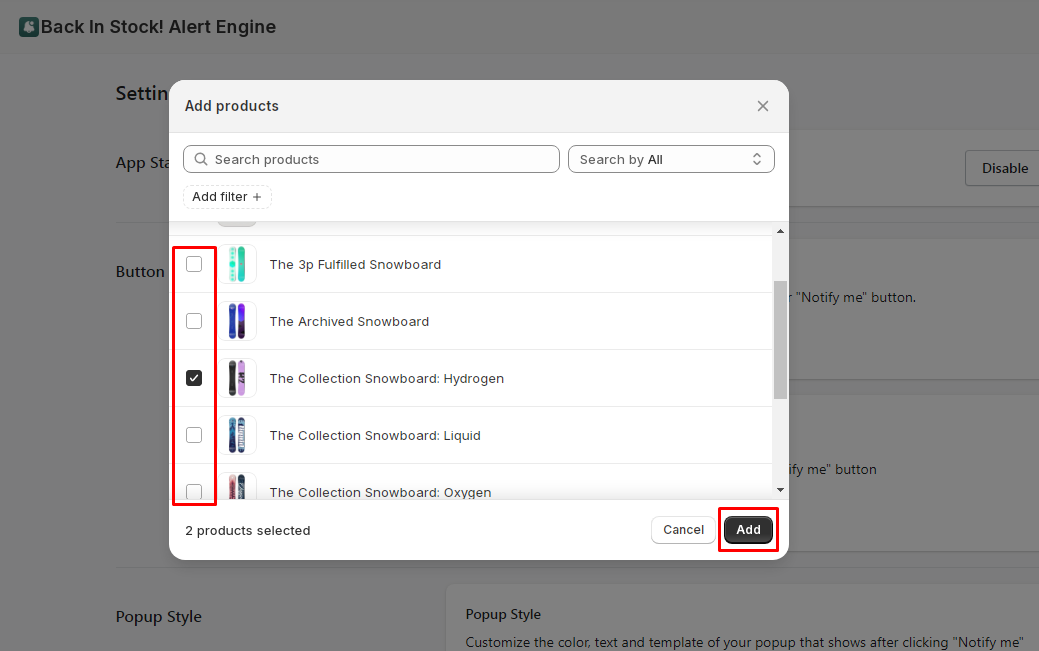Click the plus icon beside Add filter
The height and width of the screenshot is (651, 1039).
[257, 197]
